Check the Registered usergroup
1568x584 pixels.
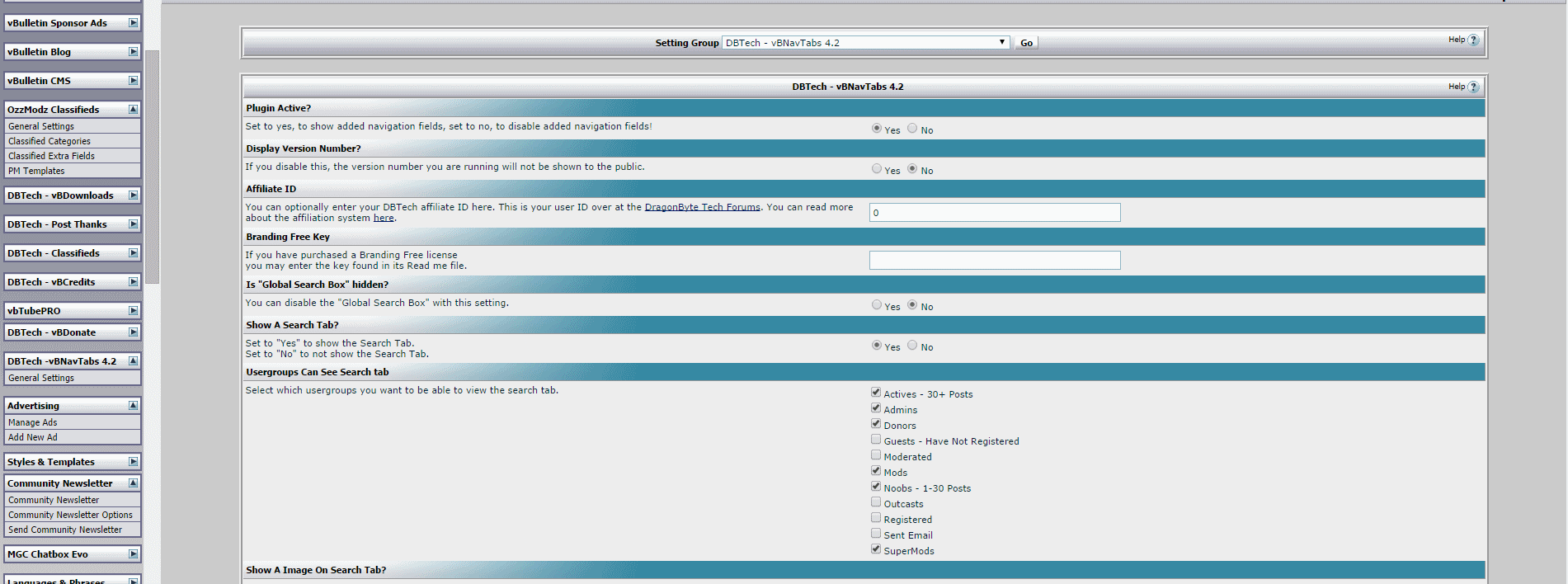pyautogui.click(x=876, y=518)
